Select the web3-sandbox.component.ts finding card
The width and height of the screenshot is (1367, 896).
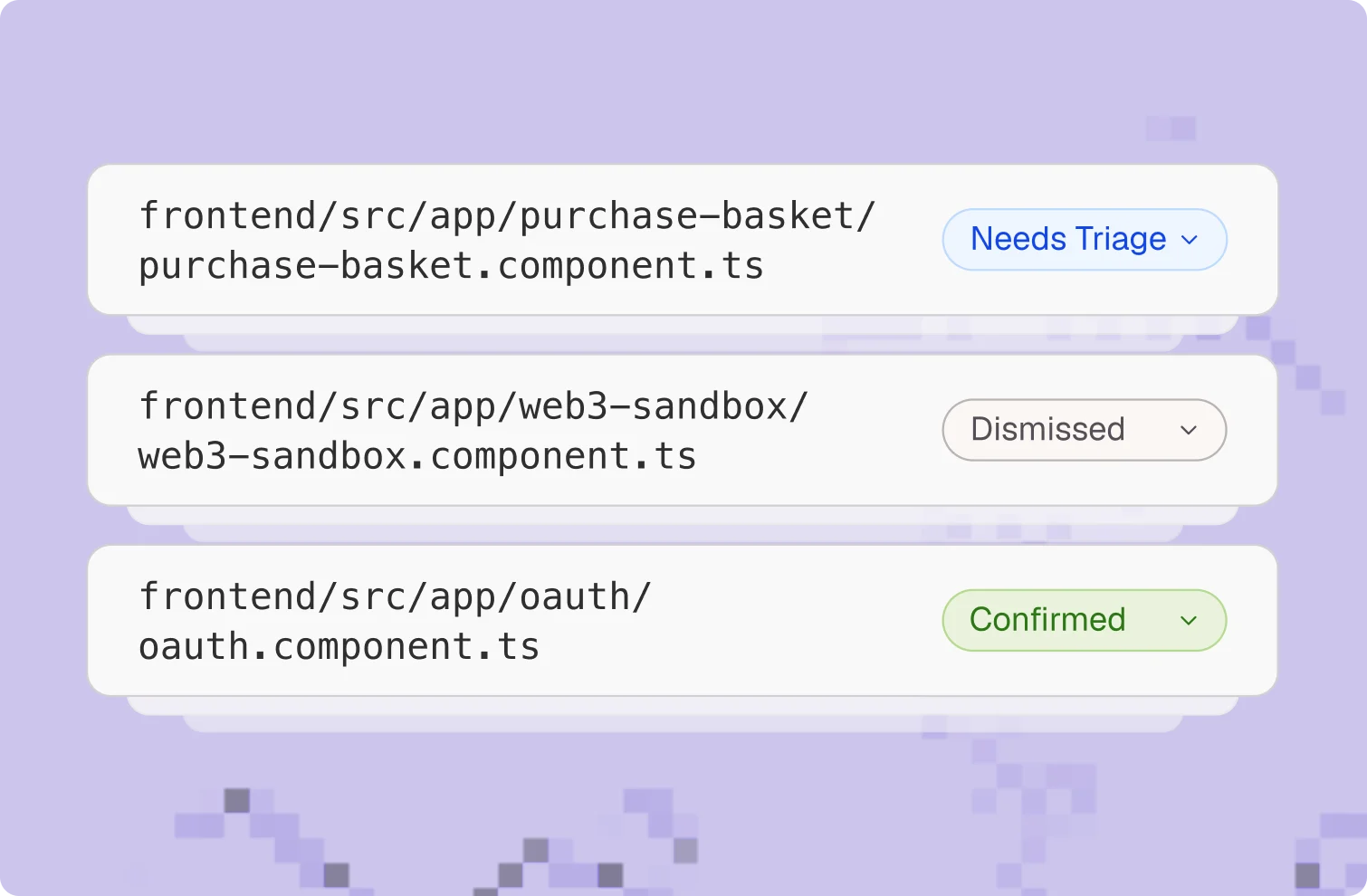tap(683, 430)
